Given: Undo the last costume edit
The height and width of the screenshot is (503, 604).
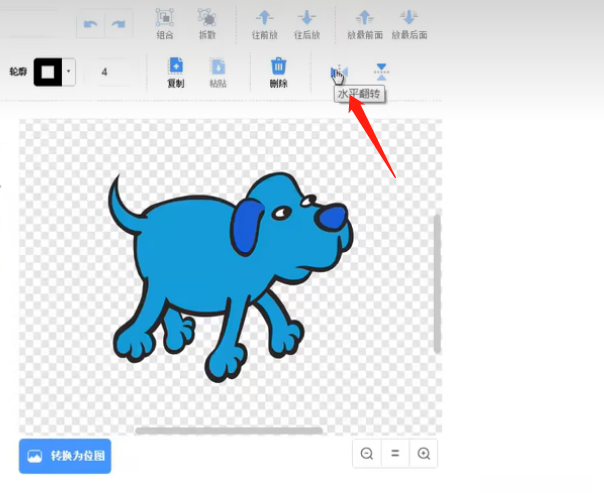Looking at the screenshot, I should click(91, 24).
